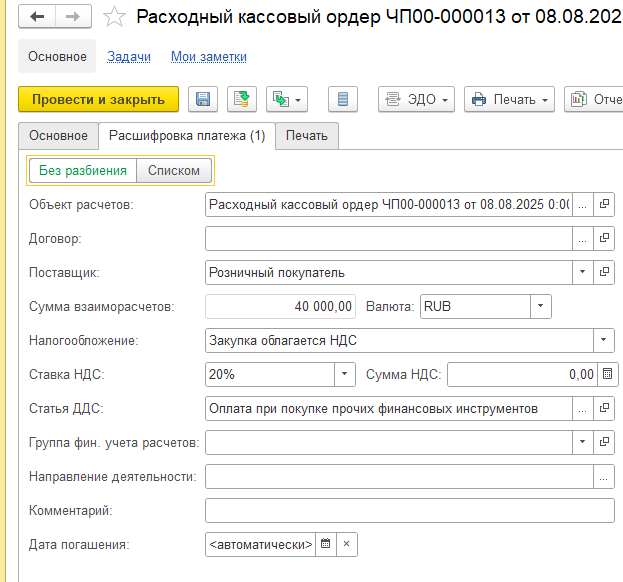Choose Объект расчетов via ellipsis button
The image size is (623, 582).
click(582, 205)
